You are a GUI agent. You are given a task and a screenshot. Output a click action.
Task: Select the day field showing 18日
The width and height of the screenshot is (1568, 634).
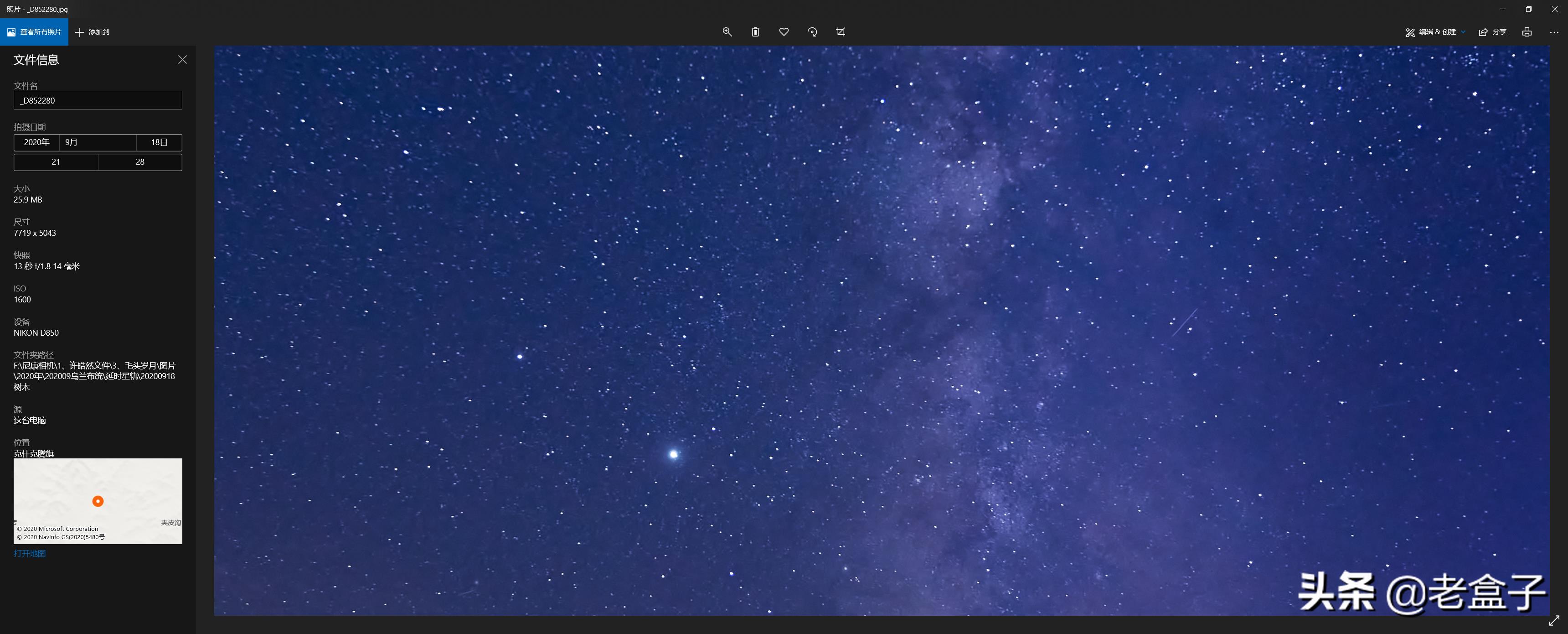159,142
